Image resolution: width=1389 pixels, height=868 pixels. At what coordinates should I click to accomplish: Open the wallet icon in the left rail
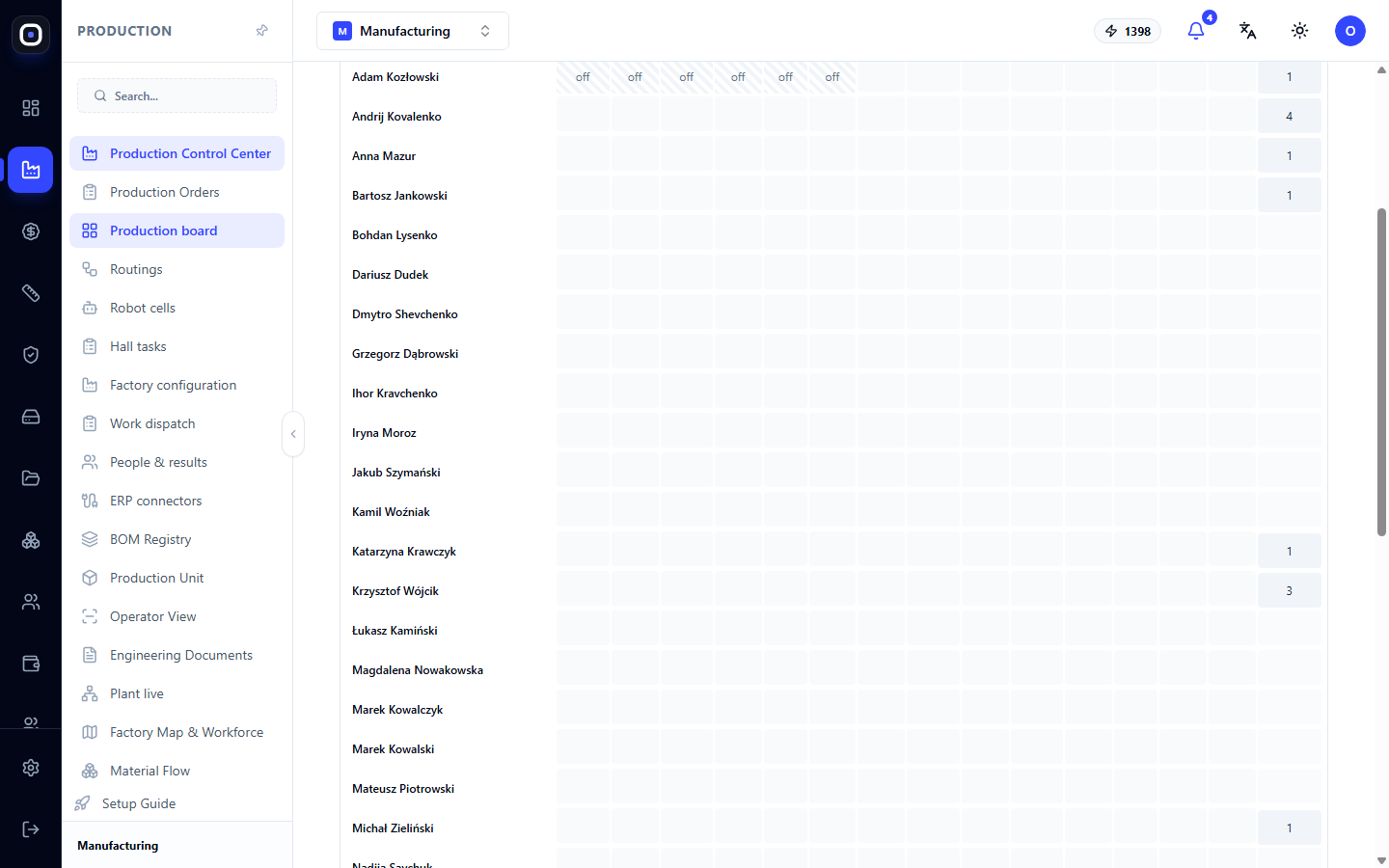pyautogui.click(x=31, y=664)
